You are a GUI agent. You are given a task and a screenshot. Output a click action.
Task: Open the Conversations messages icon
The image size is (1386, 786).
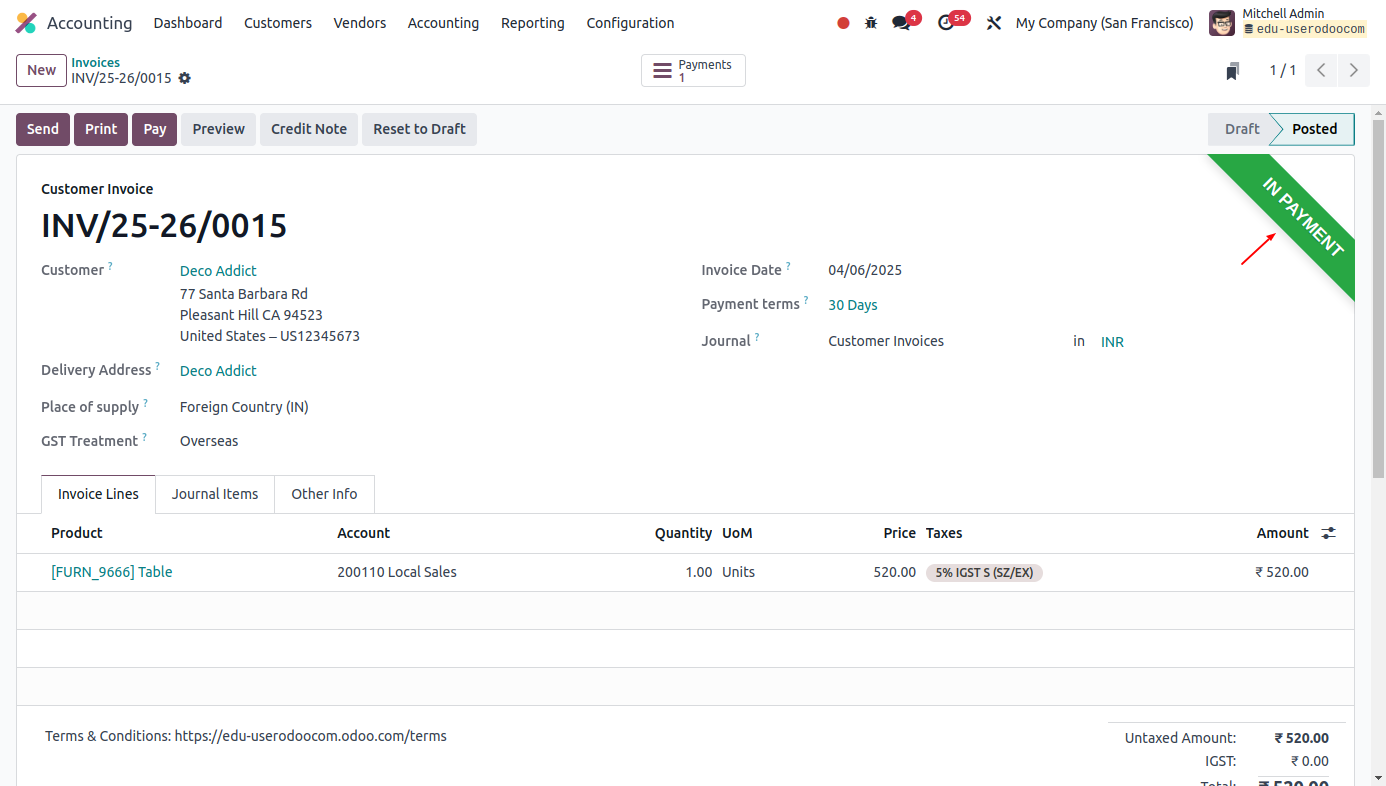(x=899, y=22)
